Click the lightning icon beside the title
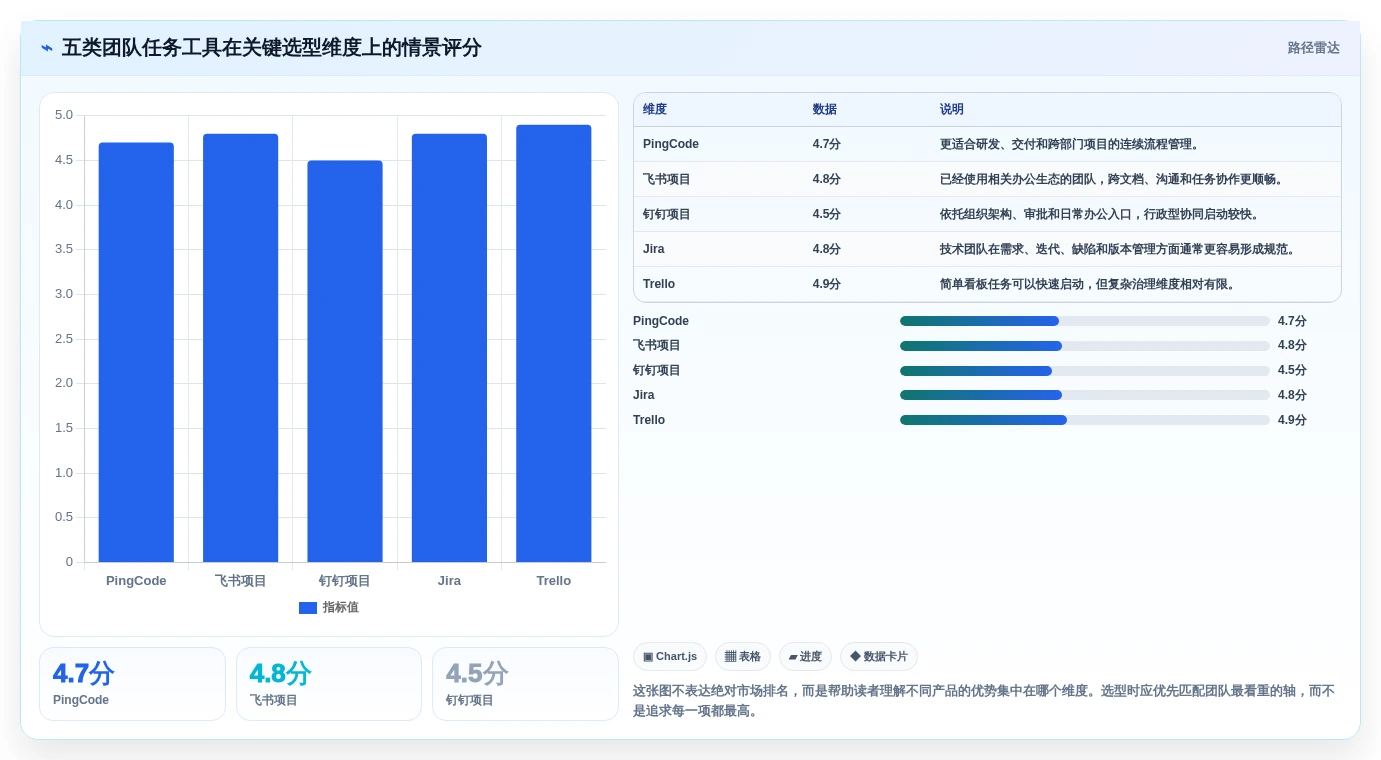Viewport: 1381px width, 760px height. (47, 48)
